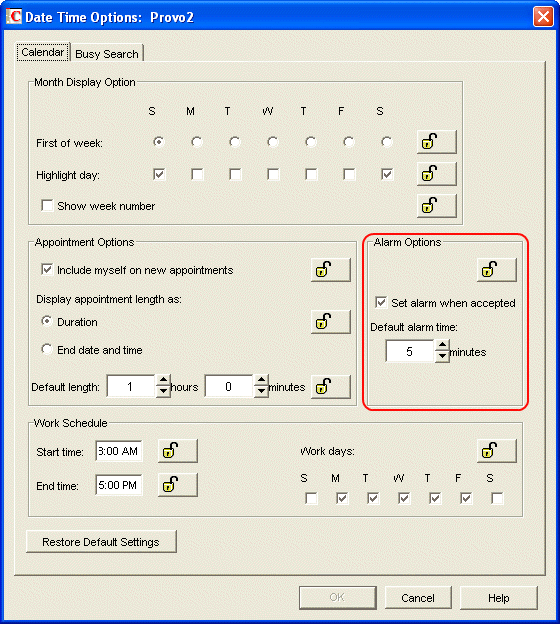Check Thursday highlight day checkbox
This screenshot has height=624, width=560.
point(311,174)
